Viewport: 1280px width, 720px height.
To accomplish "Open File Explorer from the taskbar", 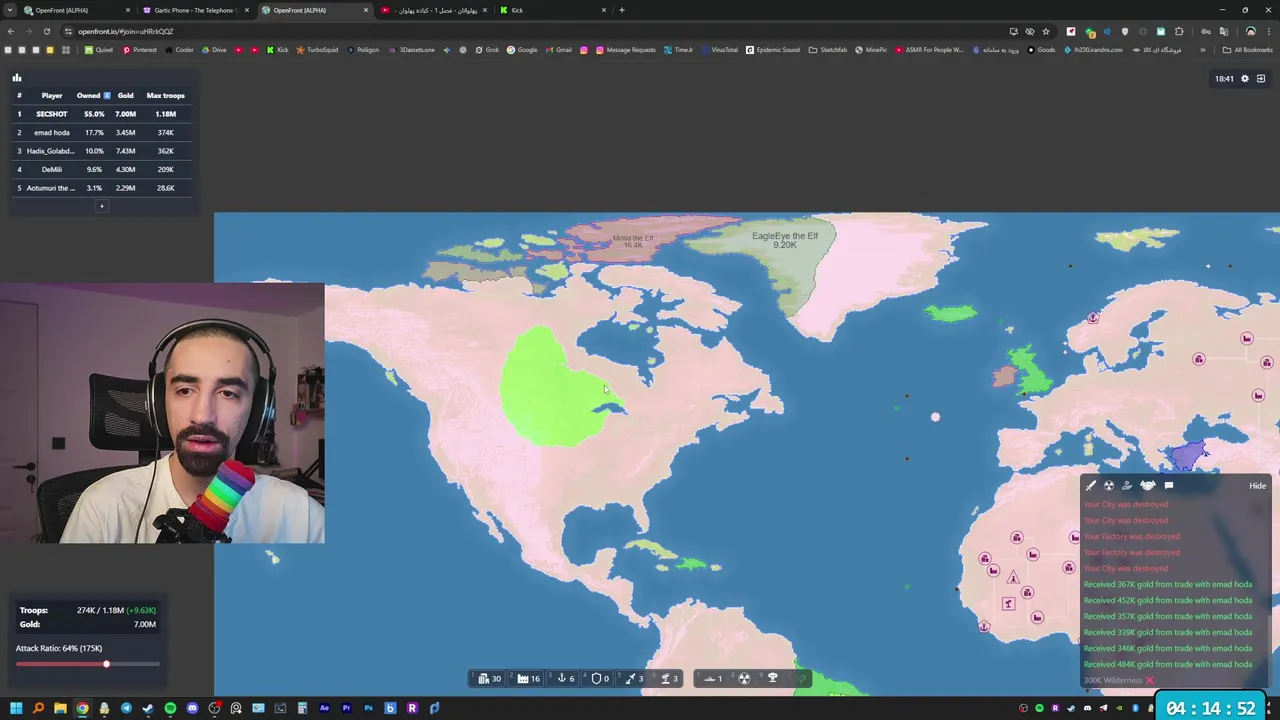I will click(60, 708).
